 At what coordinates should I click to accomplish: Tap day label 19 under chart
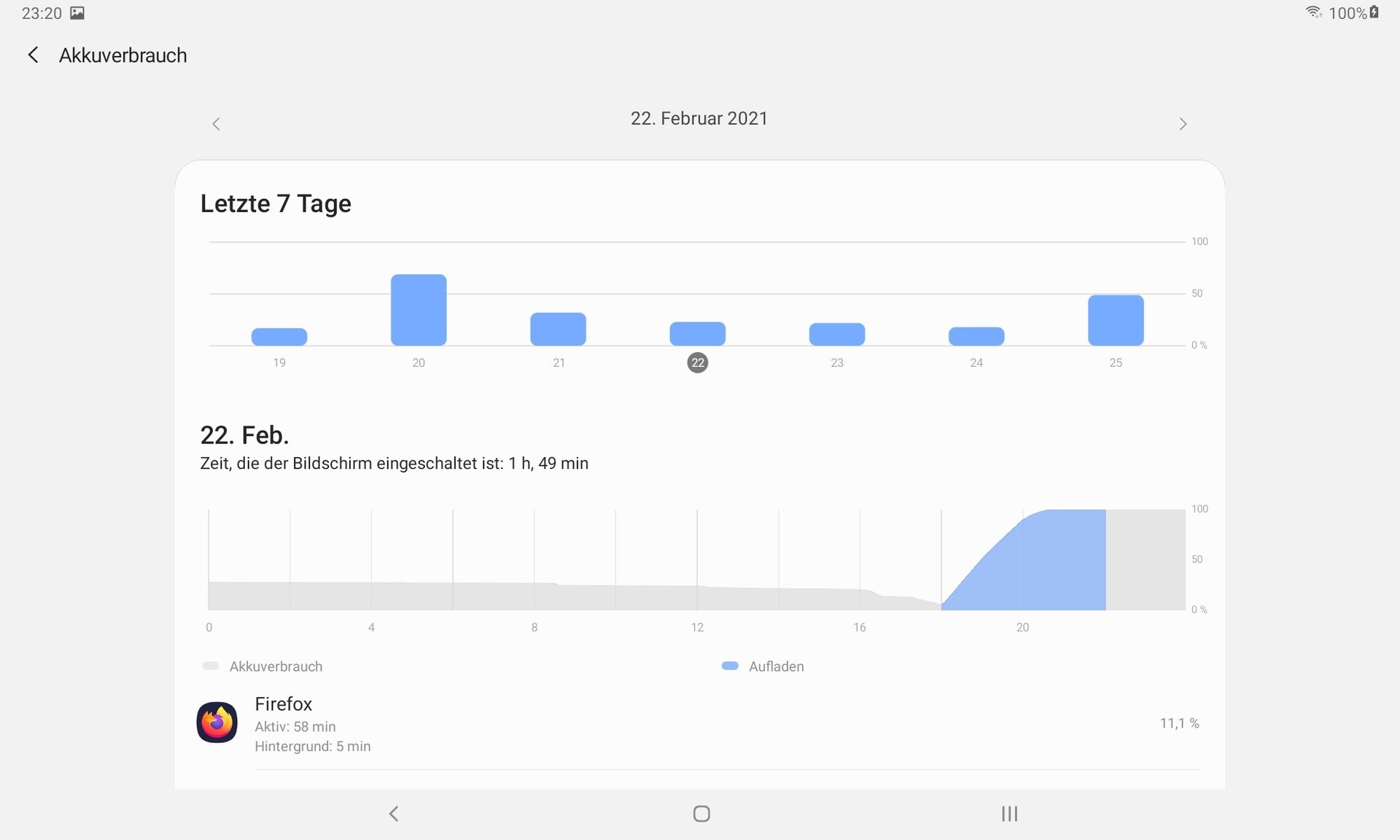tap(279, 362)
